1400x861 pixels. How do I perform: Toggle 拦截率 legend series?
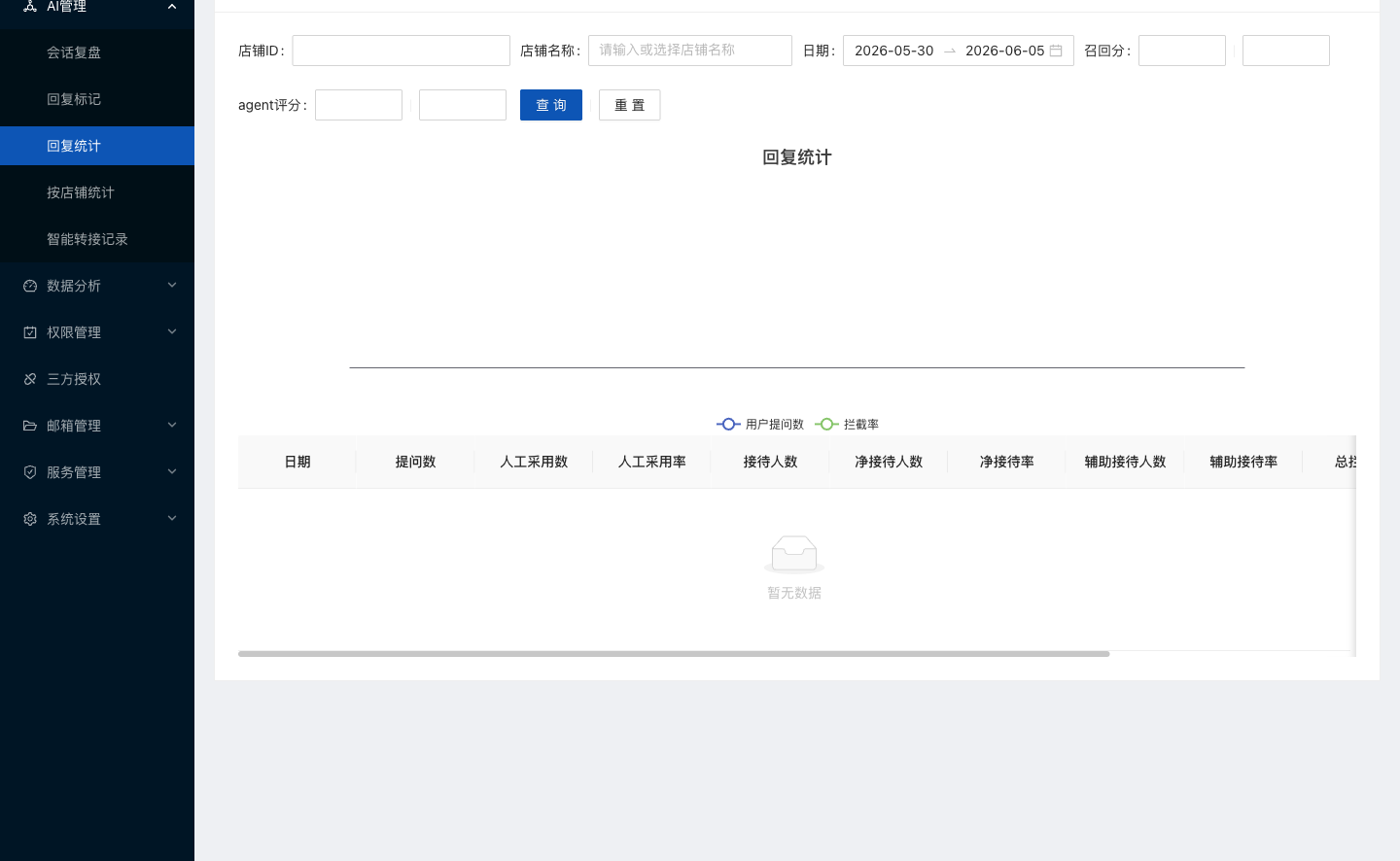[847, 425]
